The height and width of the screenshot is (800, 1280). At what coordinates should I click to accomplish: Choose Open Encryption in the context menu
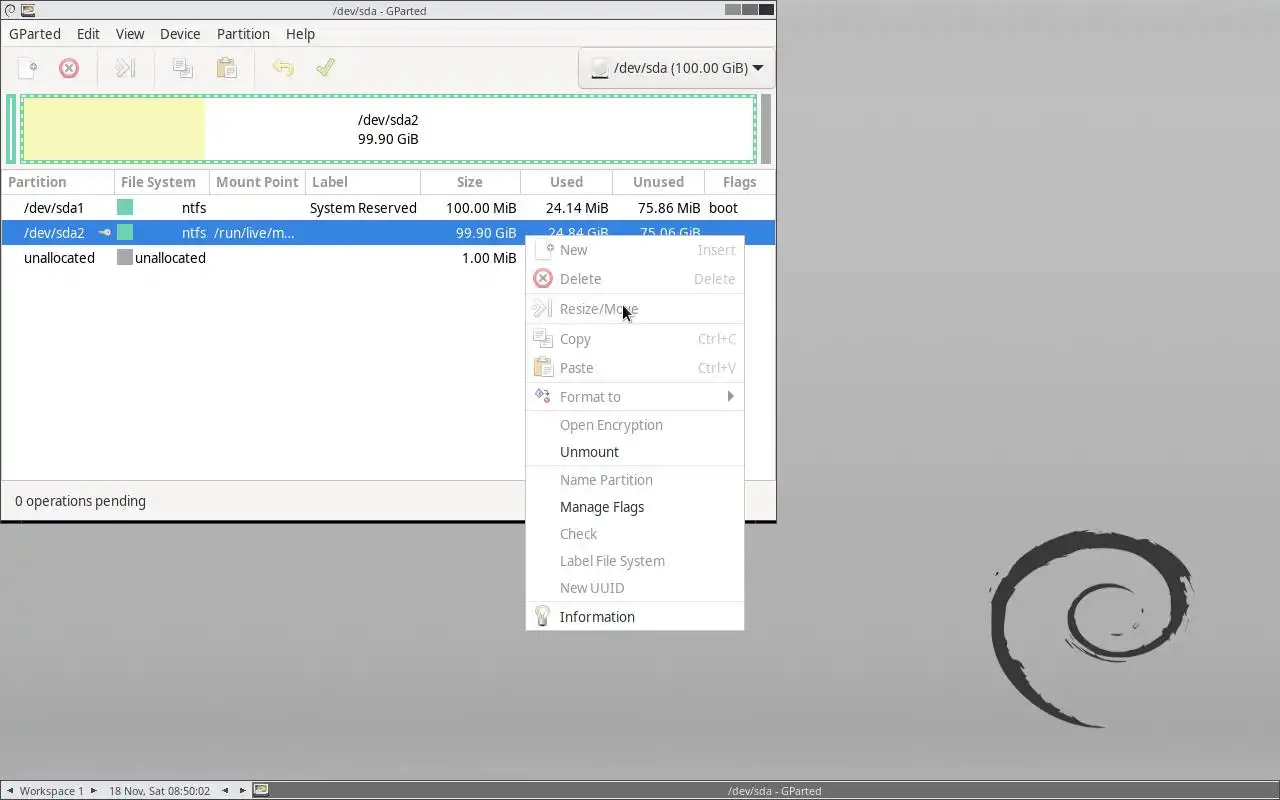pos(635,425)
